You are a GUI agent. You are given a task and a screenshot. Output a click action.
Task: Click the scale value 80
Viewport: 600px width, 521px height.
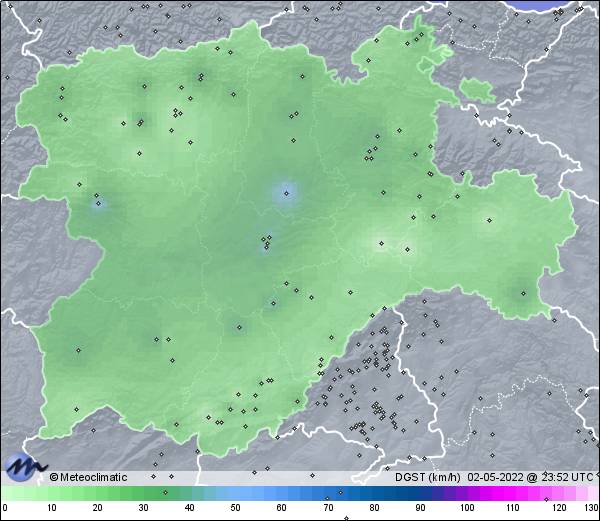click(x=374, y=508)
